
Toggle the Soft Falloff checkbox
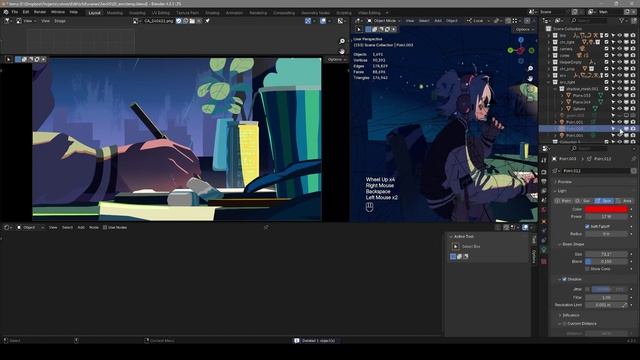pyautogui.click(x=587, y=226)
